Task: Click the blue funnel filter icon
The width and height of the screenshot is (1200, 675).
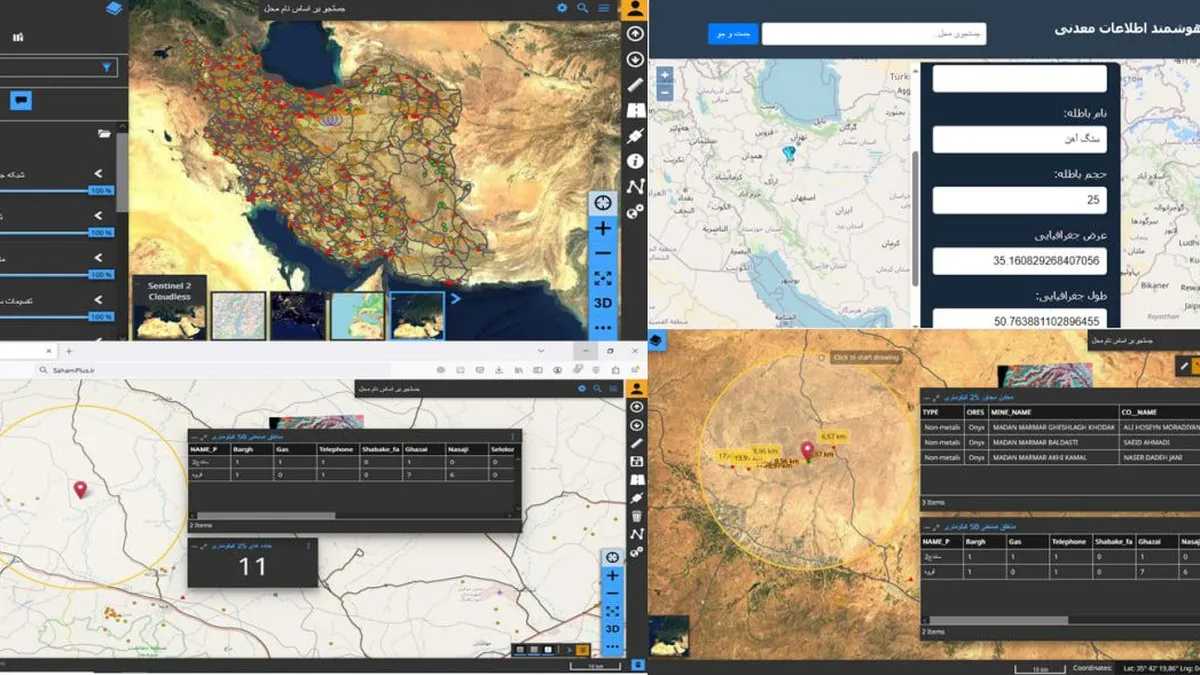Action: [107, 68]
